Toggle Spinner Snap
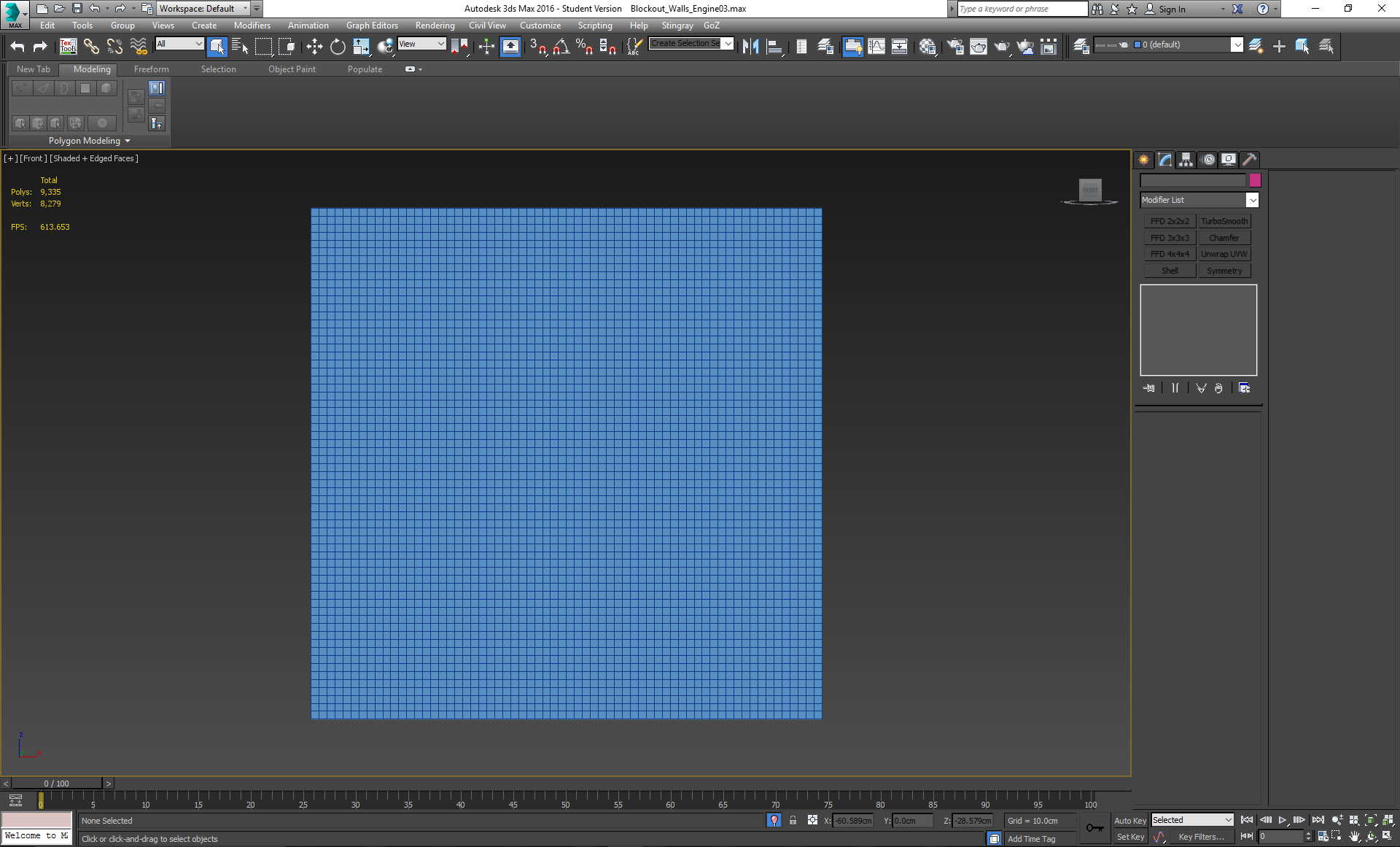 pyautogui.click(x=607, y=47)
